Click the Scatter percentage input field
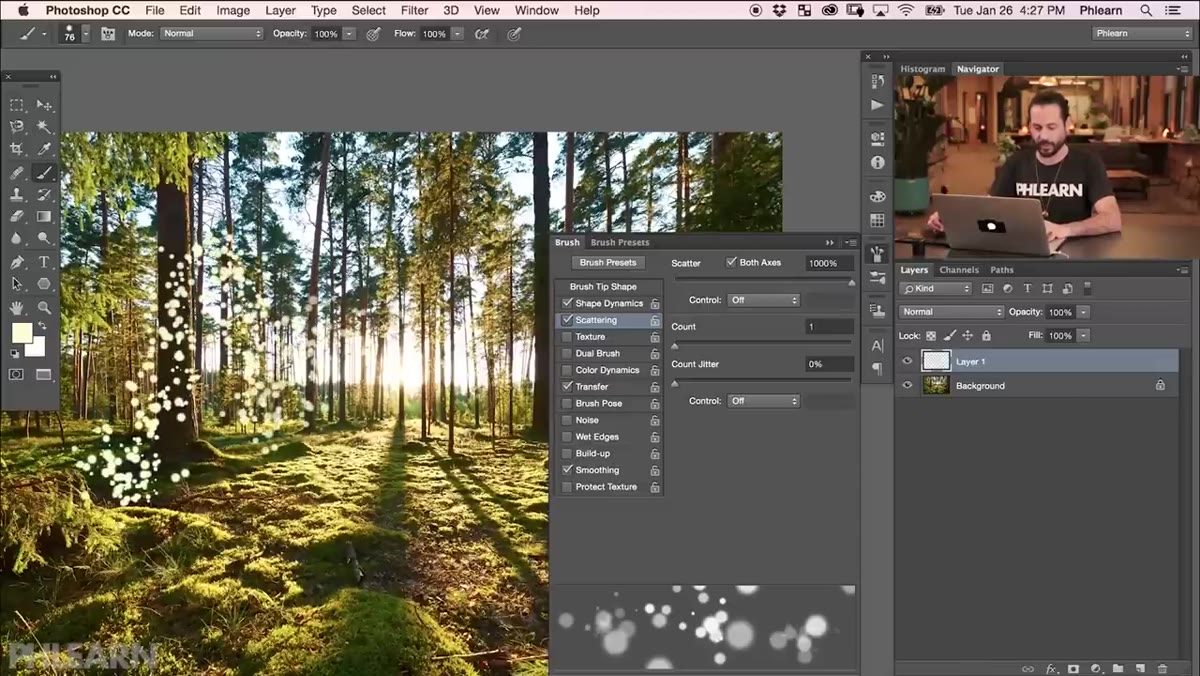Viewport: 1200px width, 676px height. (x=830, y=263)
